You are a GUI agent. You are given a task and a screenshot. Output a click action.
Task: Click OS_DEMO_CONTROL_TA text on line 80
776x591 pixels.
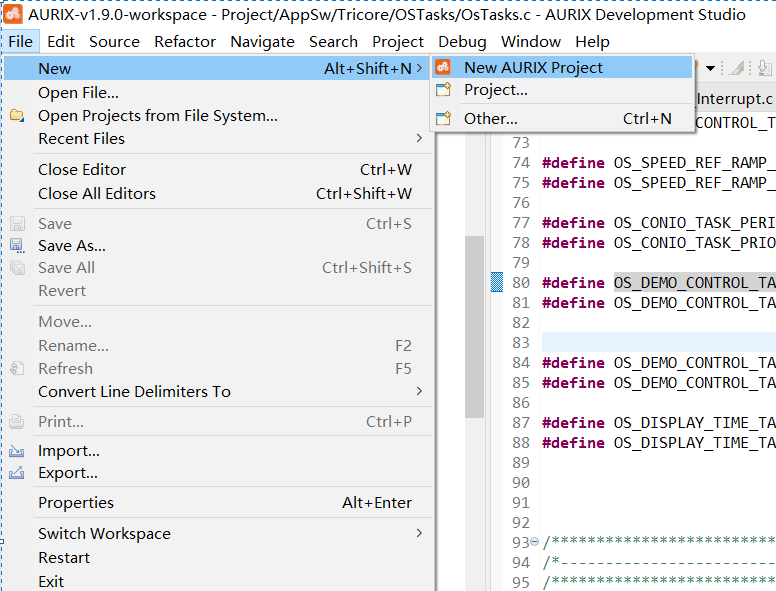[695, 283]
